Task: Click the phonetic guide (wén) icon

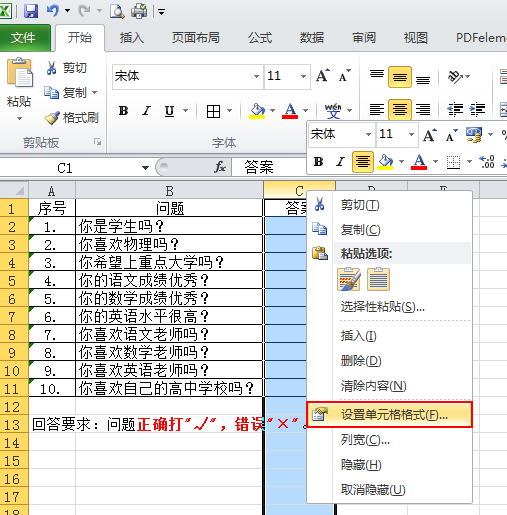Action: [333, 111]
